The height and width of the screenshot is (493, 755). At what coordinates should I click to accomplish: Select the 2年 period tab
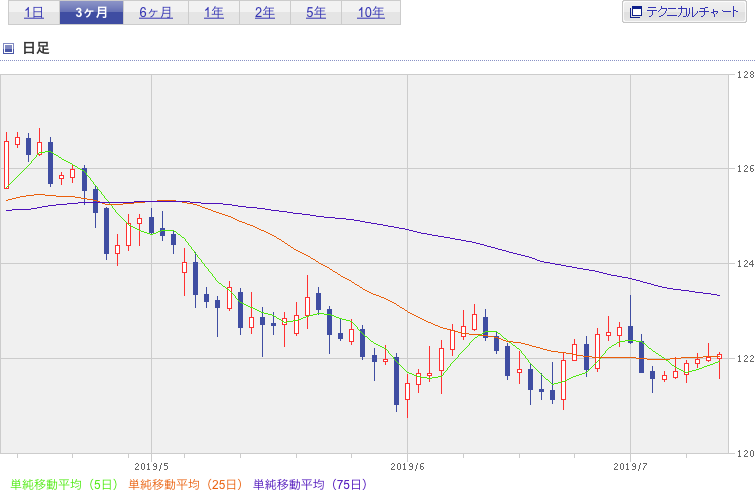click(265, 13)
